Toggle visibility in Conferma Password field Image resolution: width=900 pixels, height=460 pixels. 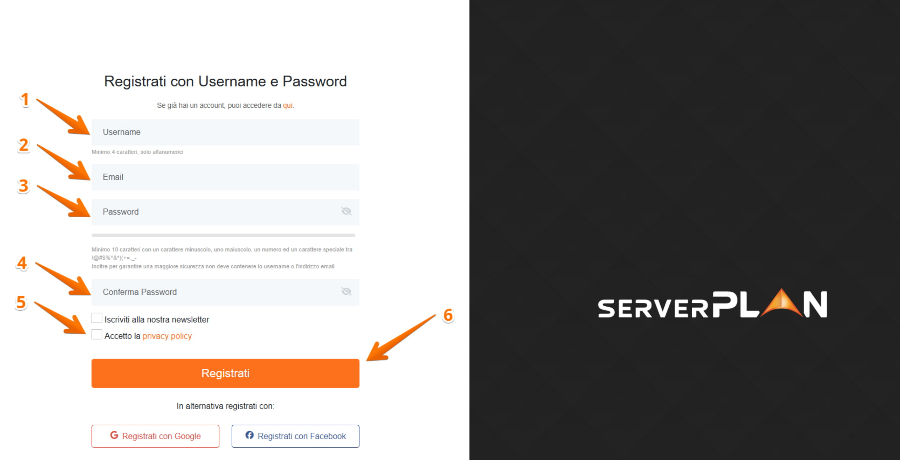click(x=346, y=292)
